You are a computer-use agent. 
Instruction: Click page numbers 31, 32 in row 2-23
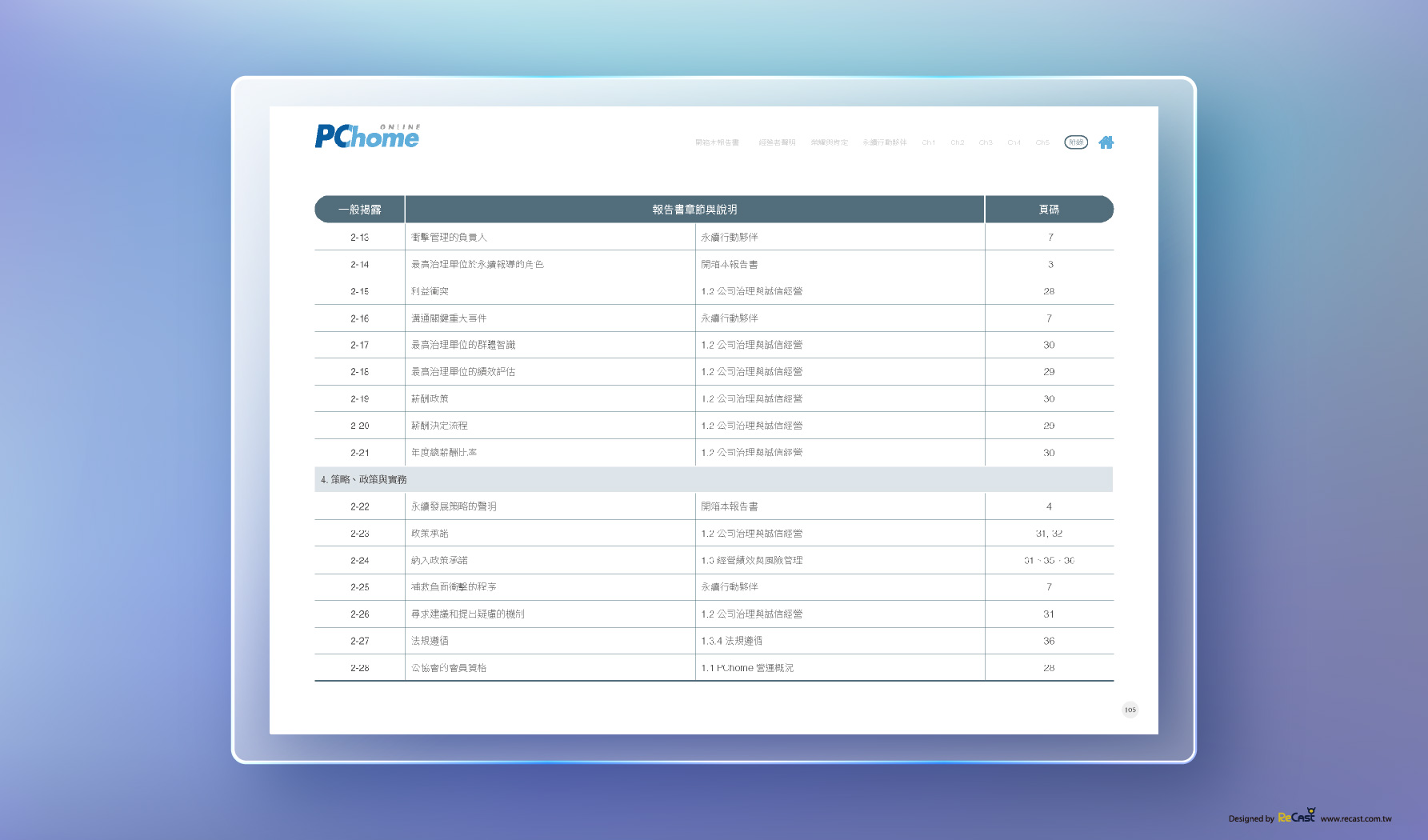coord(1049,534)
